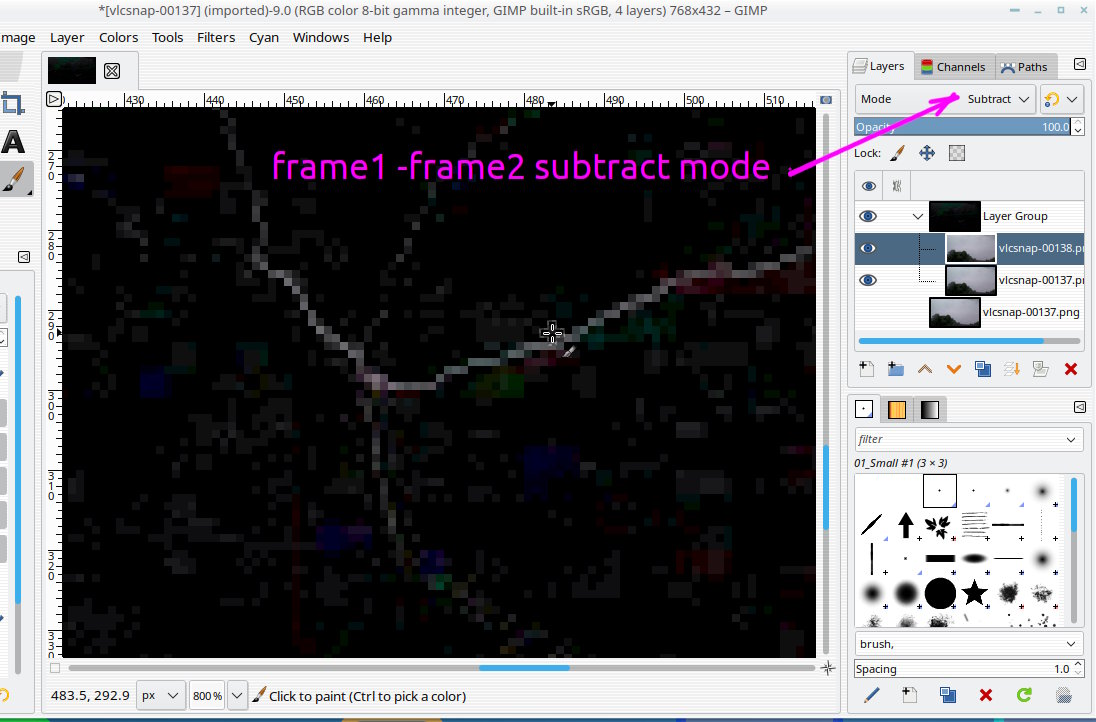
Task: Open the brush filter dropdown arrow
Action: click(1071, 440)
